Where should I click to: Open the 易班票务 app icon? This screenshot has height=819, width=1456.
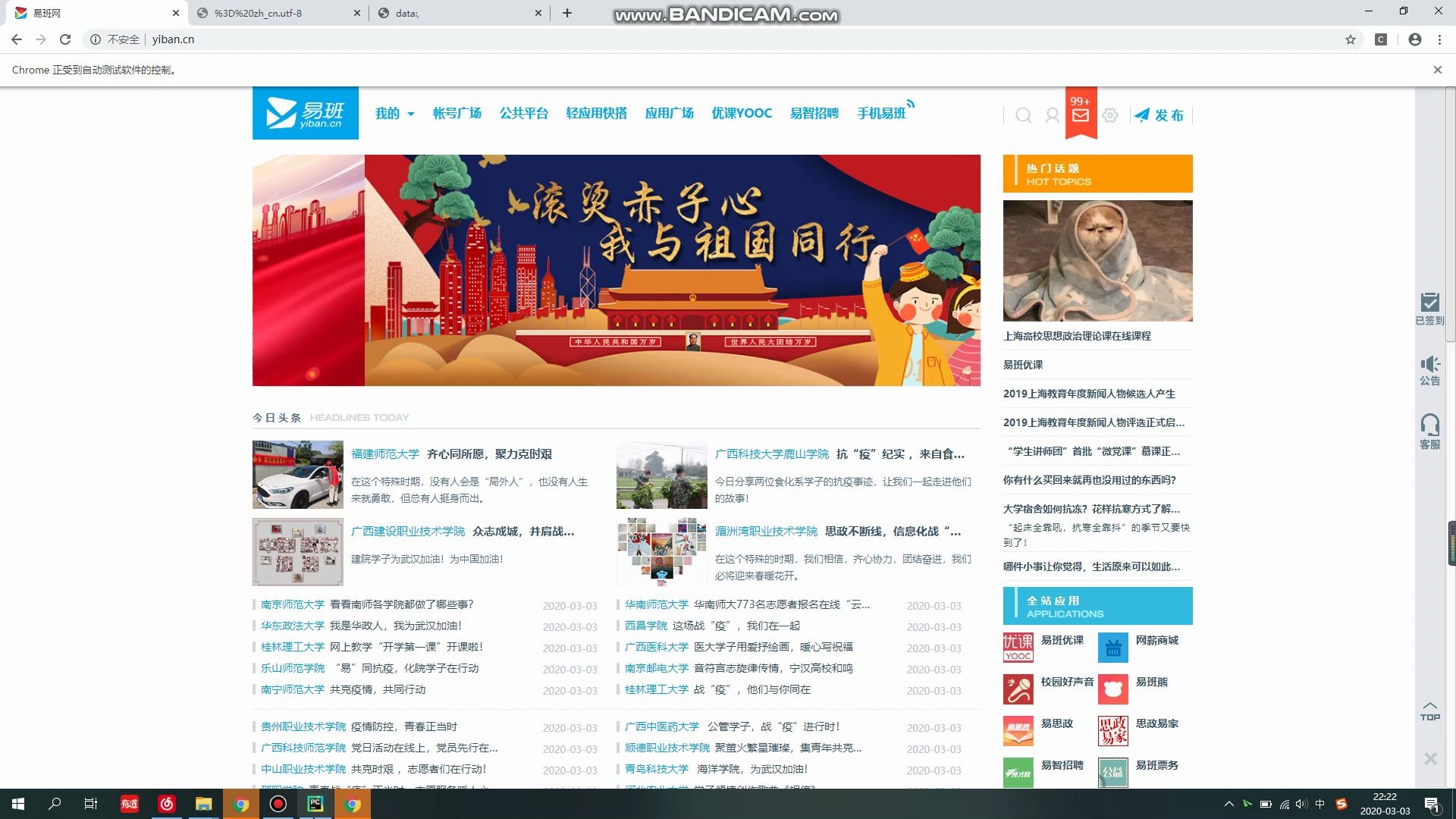[x=1112, y=773]
